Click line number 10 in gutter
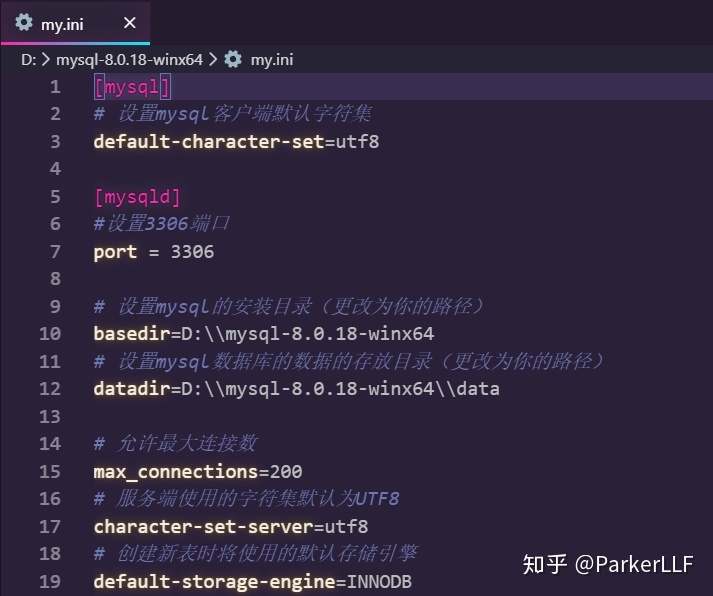The height and width of the screenshot is (596, 713). coord(50,334)
